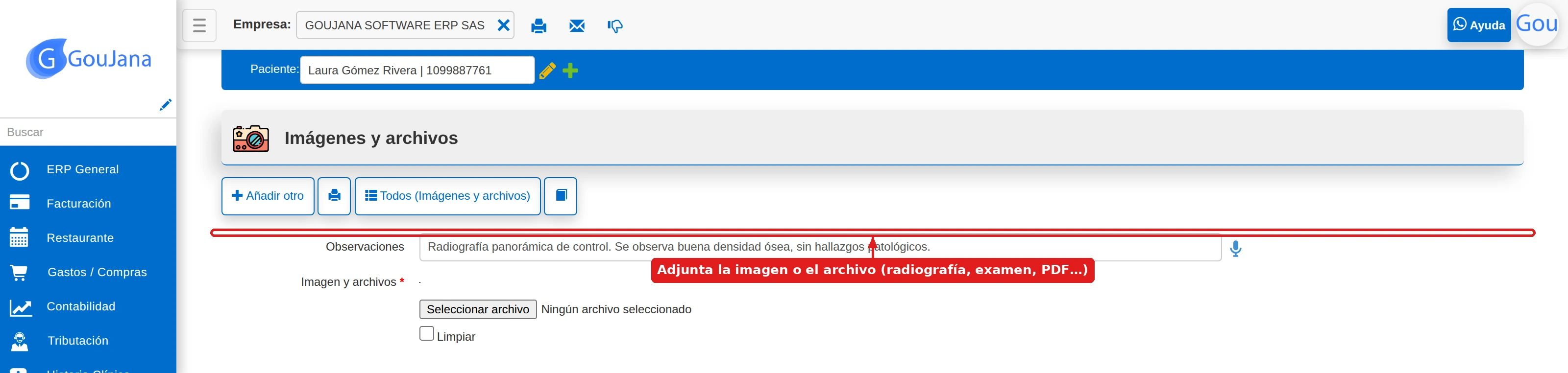Add new patient with green plus icon
This screenshot has width=1568, height=373.
point(570,70)
